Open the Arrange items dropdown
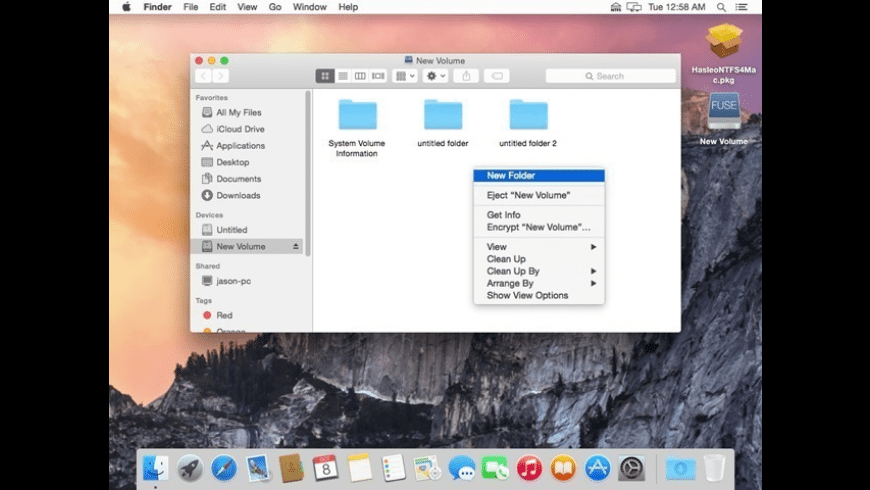This screenshot has height=490, width=870. point(405,76)
